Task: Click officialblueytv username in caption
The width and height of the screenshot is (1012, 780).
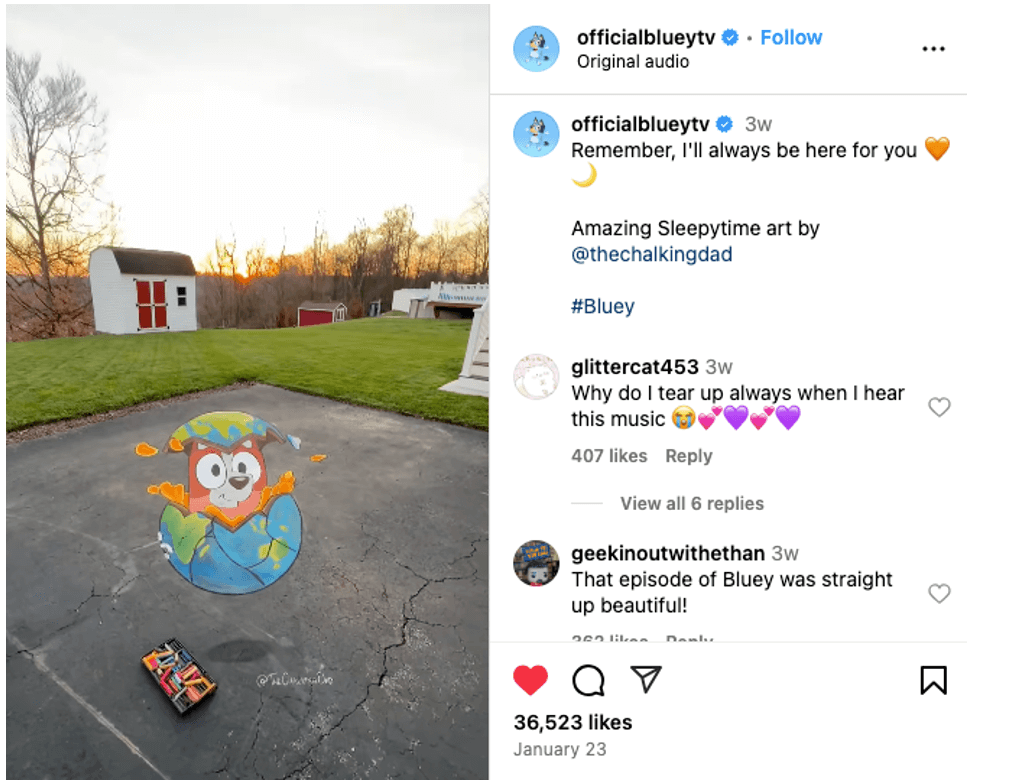Action: (x=640, y=124)
